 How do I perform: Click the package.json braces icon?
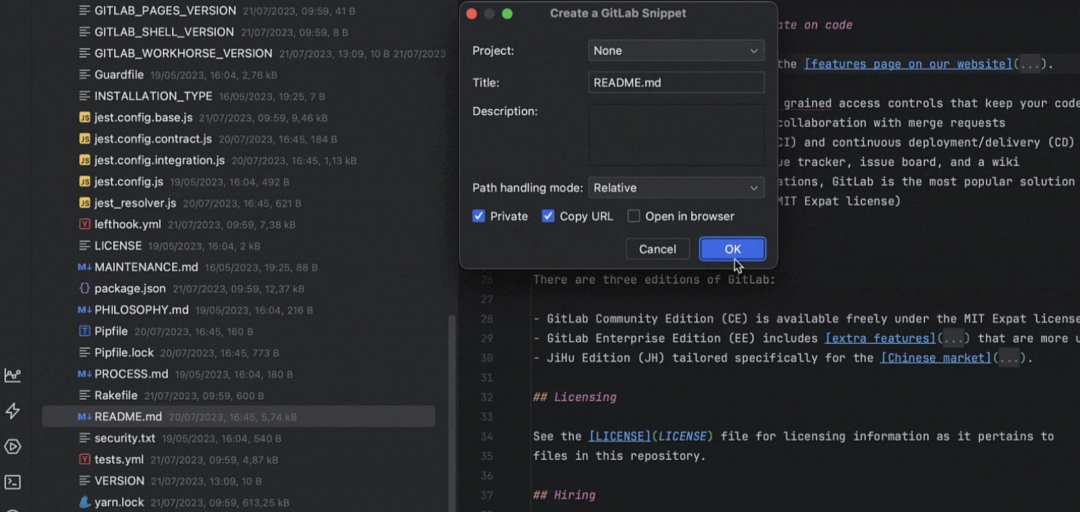click(x=85, y=289)
